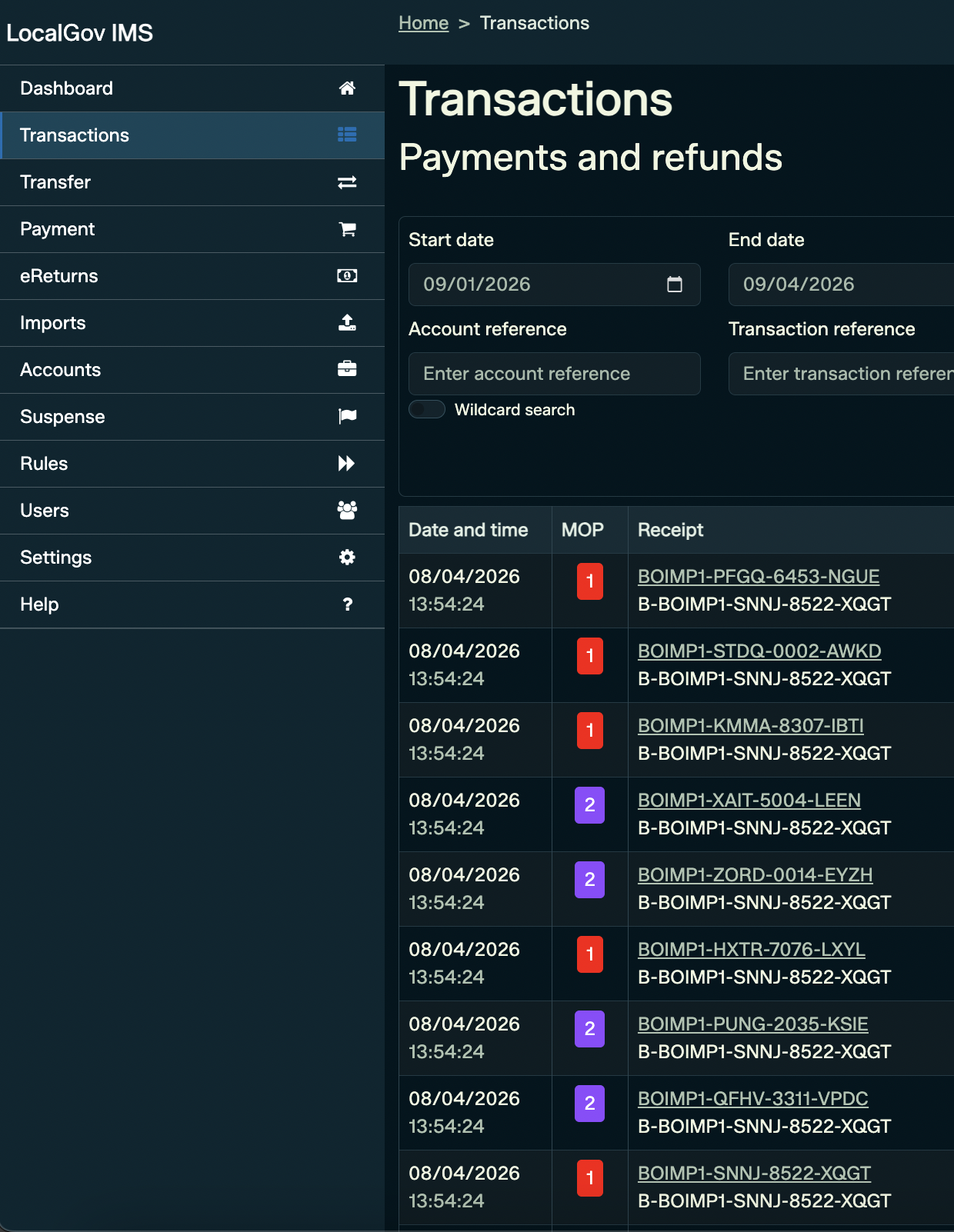
Task: Open the BOIMP1-SNNJ-8522-XQGT receipt link
Action: point(755,1174)
